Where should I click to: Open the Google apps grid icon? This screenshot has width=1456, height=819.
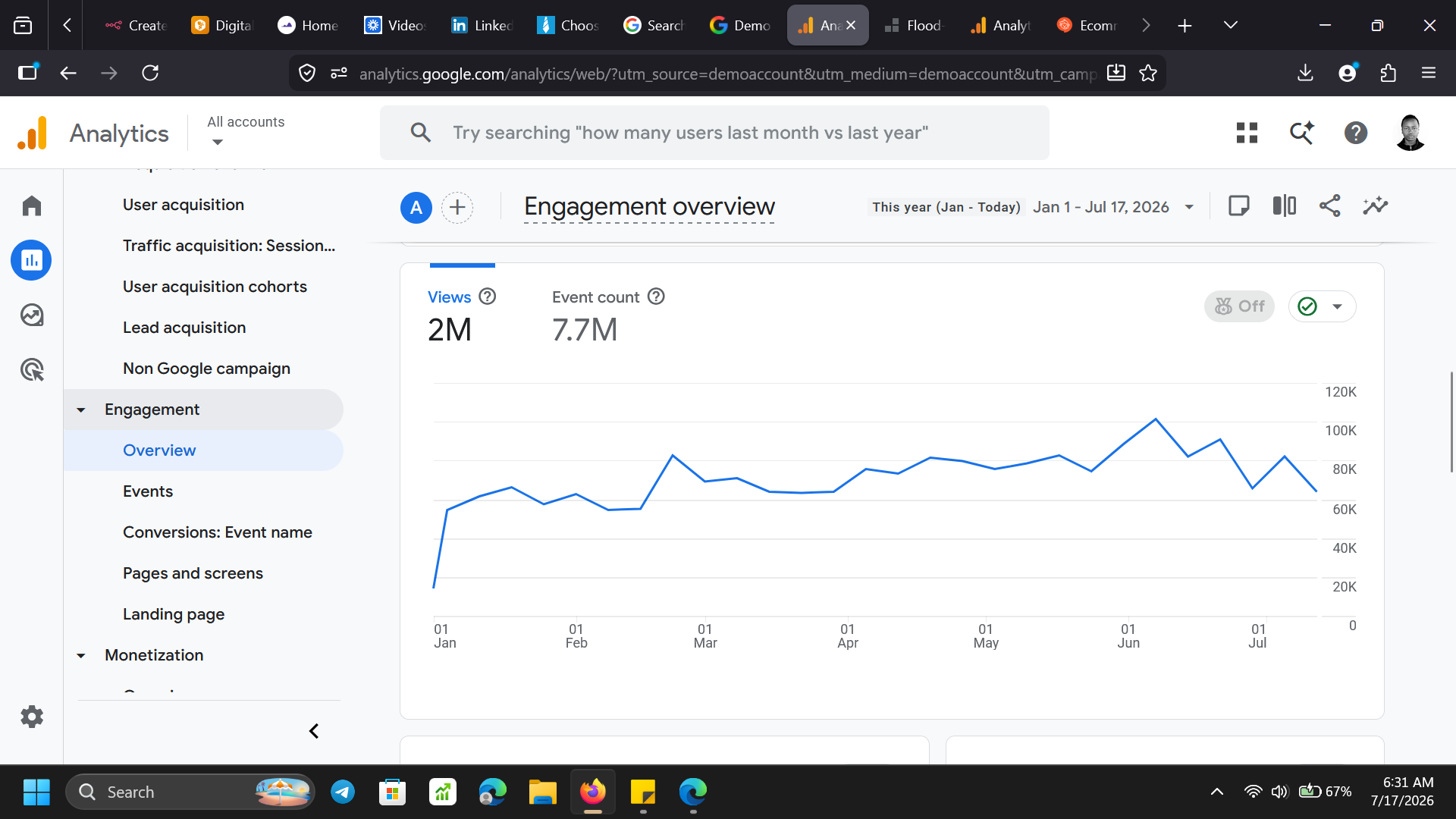1247,133
